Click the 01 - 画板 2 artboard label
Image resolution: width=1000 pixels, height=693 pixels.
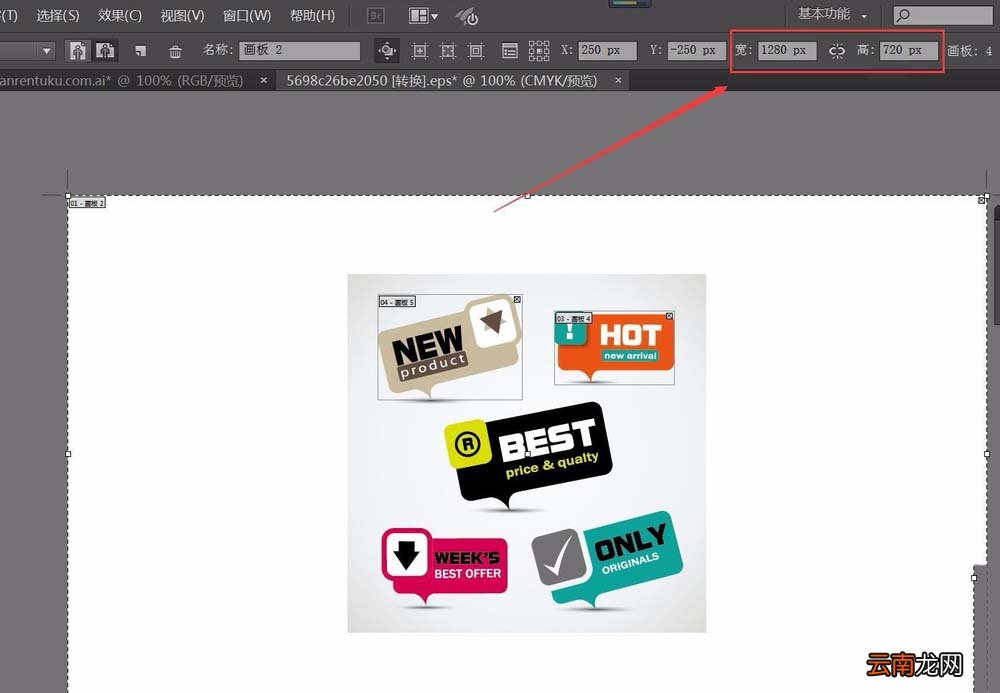click(87, 203)
